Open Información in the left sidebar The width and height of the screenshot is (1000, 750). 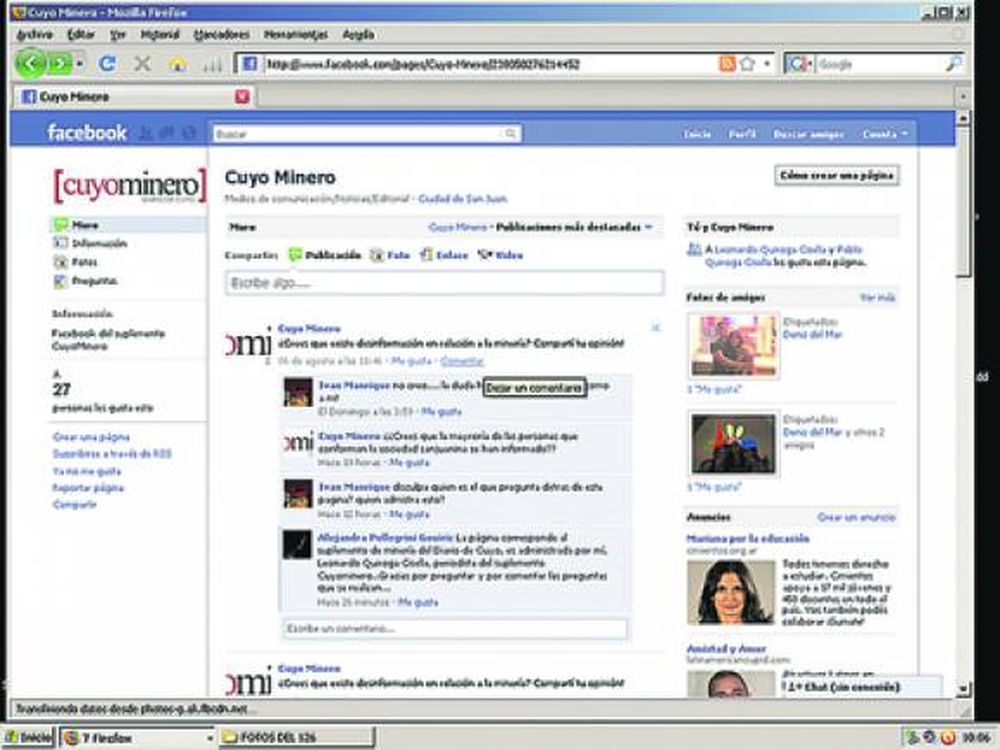coord(99,243)
